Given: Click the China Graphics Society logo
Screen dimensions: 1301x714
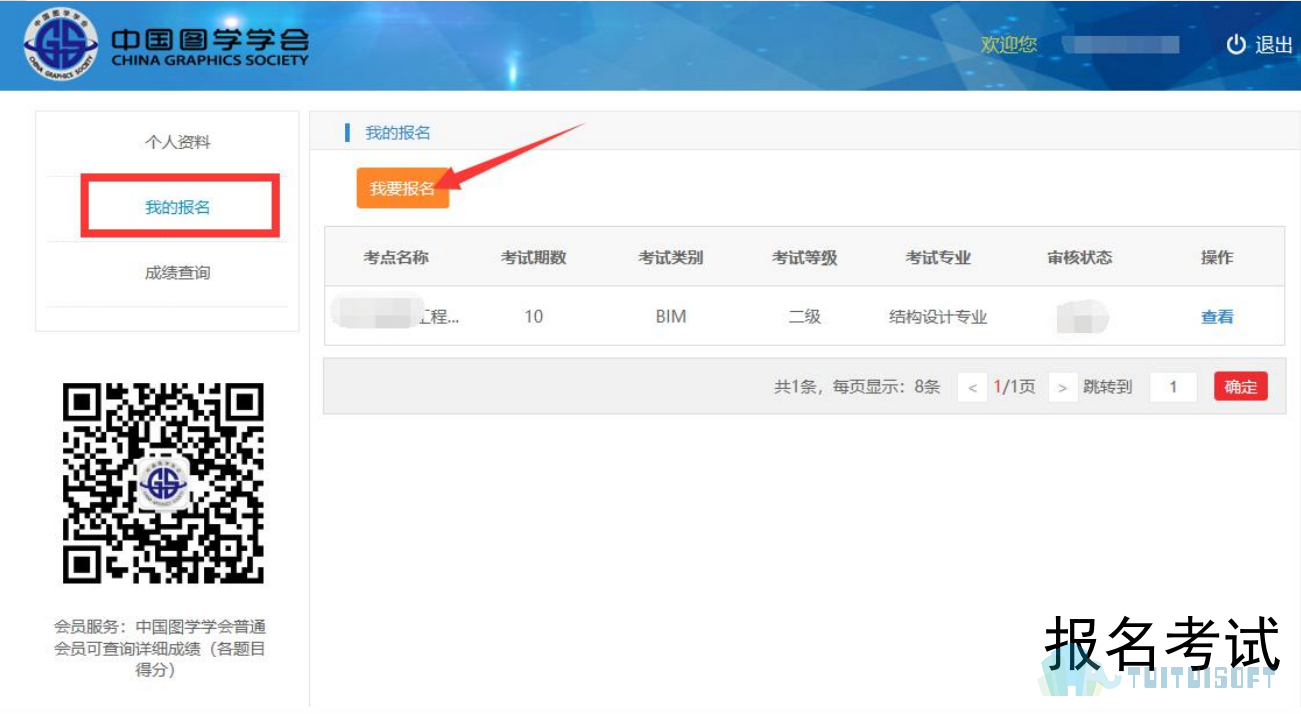Looking at the screenshot, I should [166, 46].
